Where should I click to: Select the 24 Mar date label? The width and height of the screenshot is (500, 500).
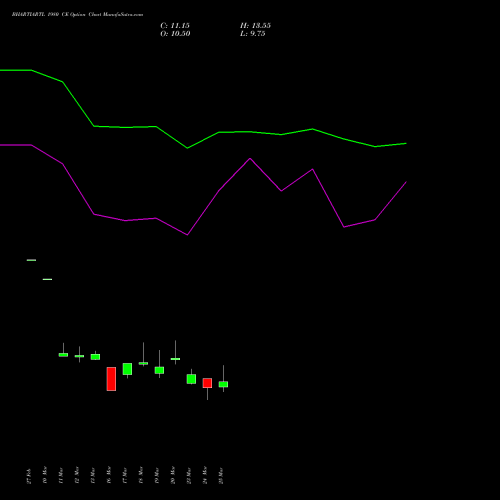pos(205,475)
